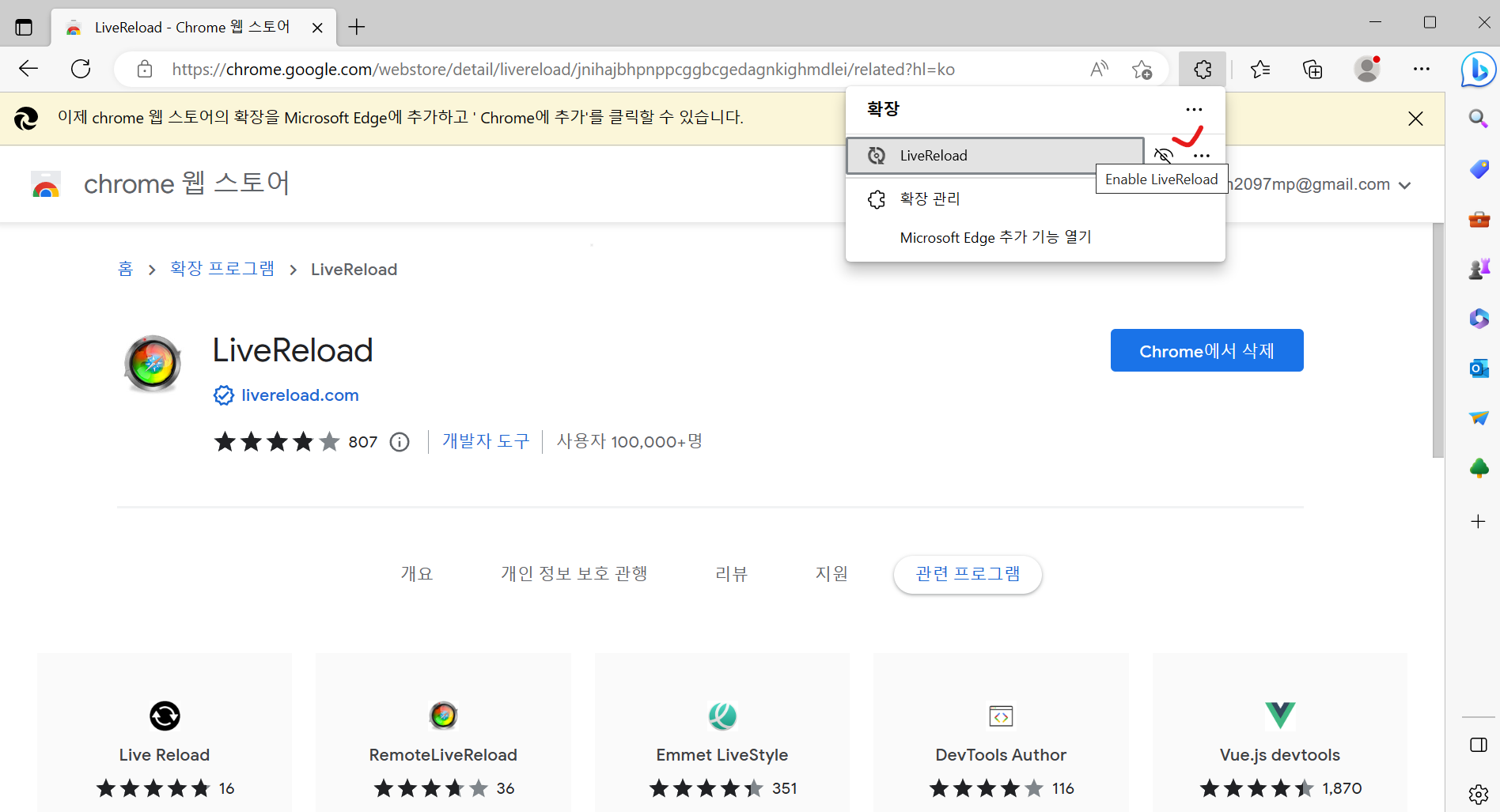Select the 관련 프로그램 tab
This screenshot has width=1500, height=812.
click(x=968, y=574)
